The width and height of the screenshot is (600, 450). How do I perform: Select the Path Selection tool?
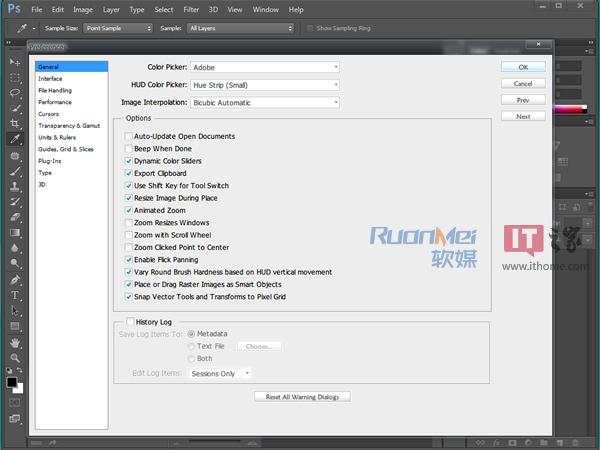coord(15,311)
